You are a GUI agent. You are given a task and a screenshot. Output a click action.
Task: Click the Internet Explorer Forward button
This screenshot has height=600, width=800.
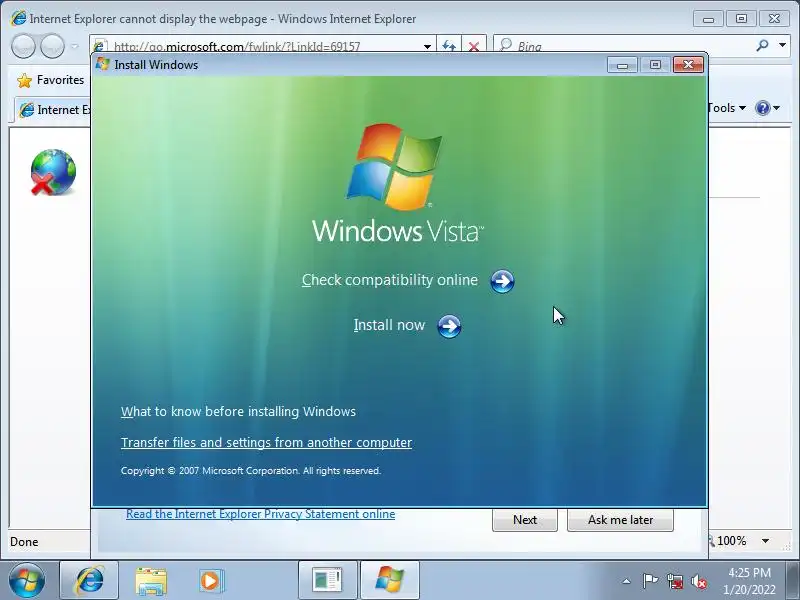pos(52,46)
